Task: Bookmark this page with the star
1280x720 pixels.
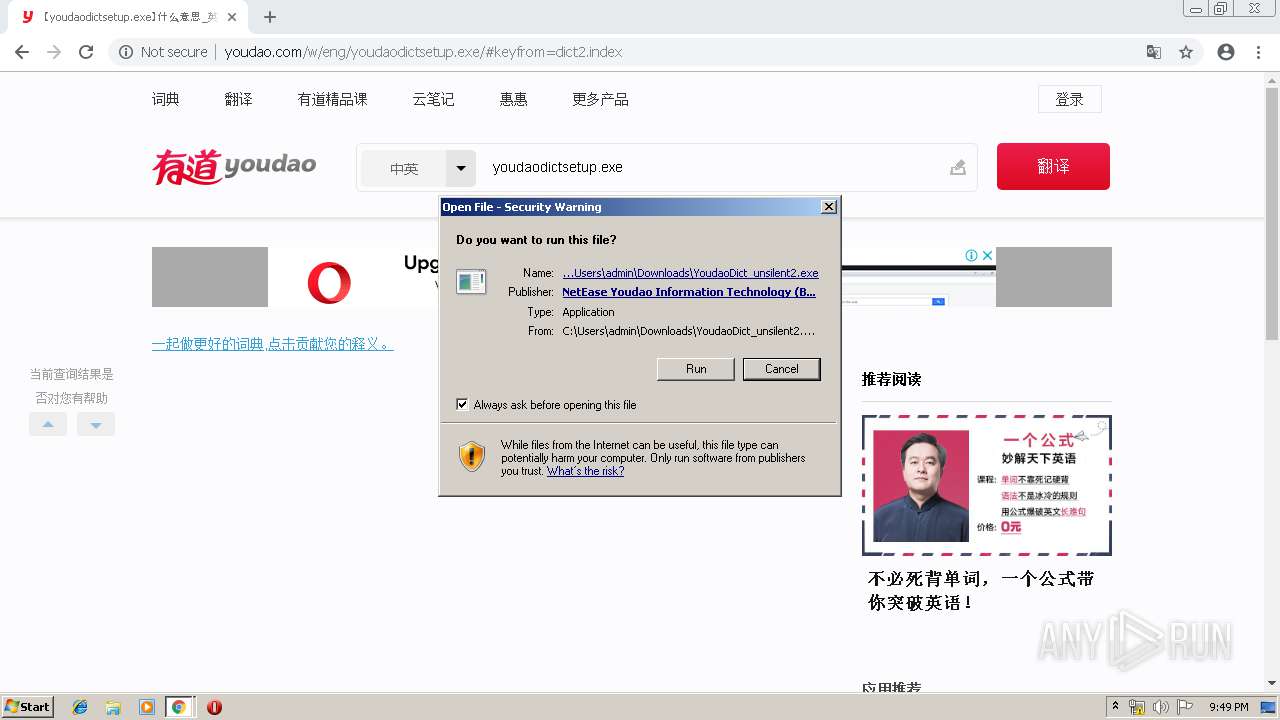Action: [1186, 52]
